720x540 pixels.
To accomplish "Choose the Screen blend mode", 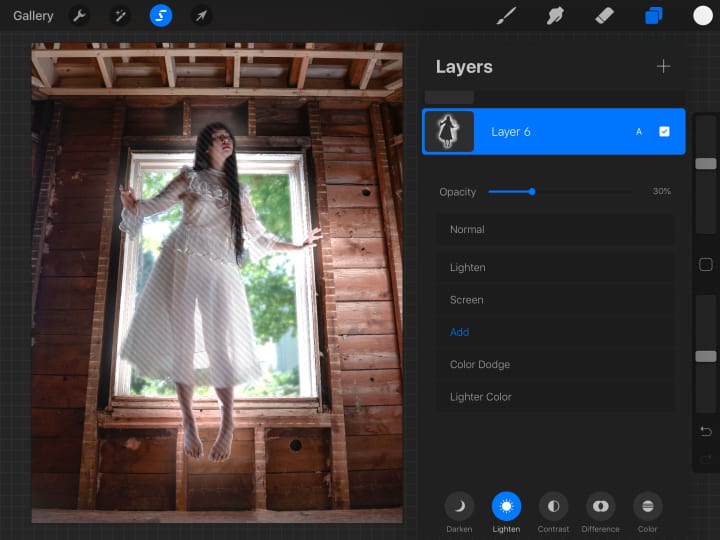I will tap(466, 300).
